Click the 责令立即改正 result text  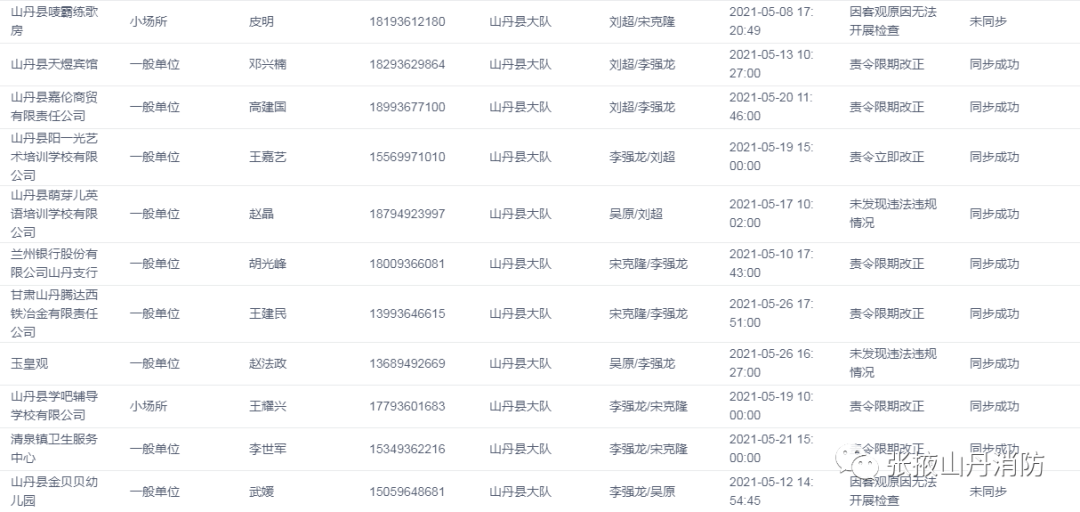point(887,156)
